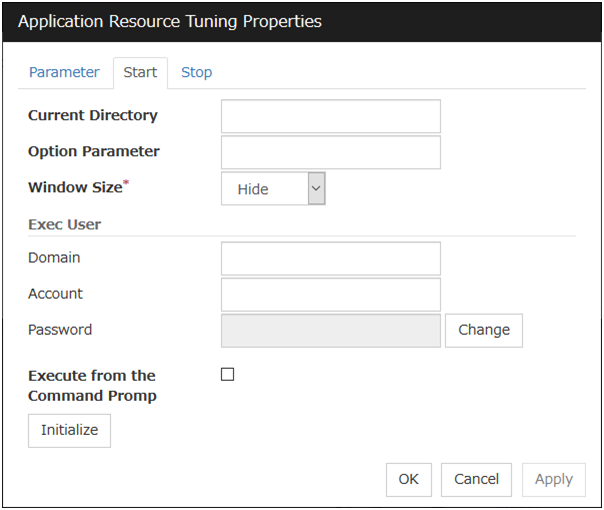The height and width of the screenshot is (510, 604).
Task: Click the Execute from the Command Promp label
Action: 92,385
